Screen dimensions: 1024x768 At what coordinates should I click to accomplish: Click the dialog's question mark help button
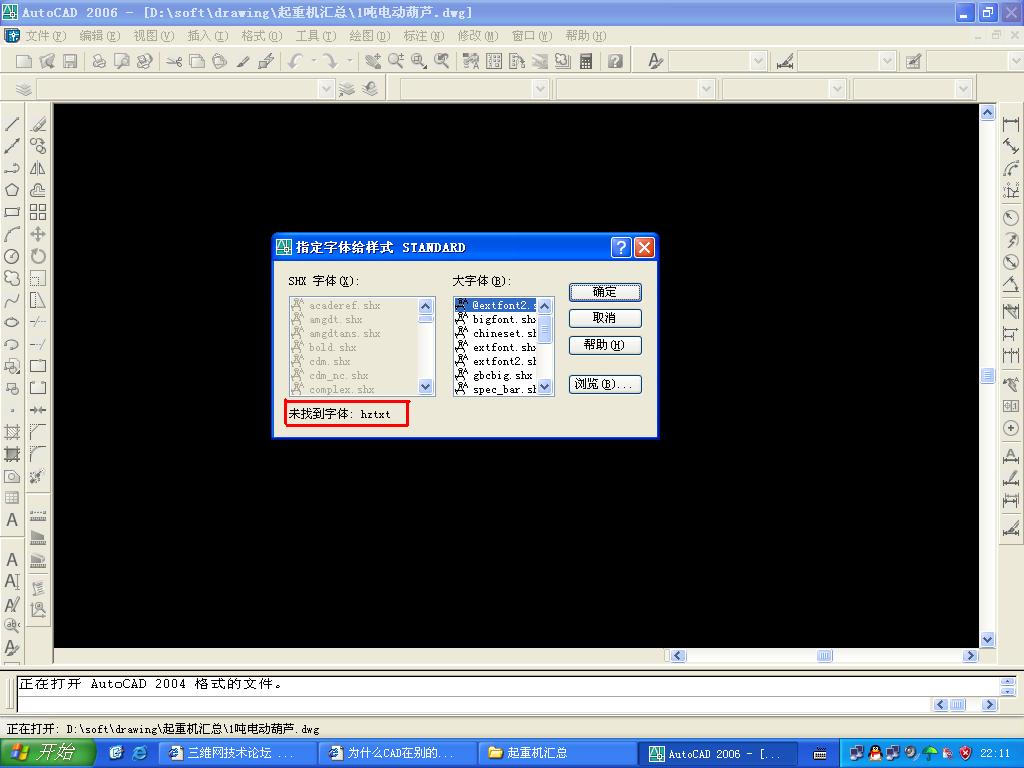click(620, 248)
